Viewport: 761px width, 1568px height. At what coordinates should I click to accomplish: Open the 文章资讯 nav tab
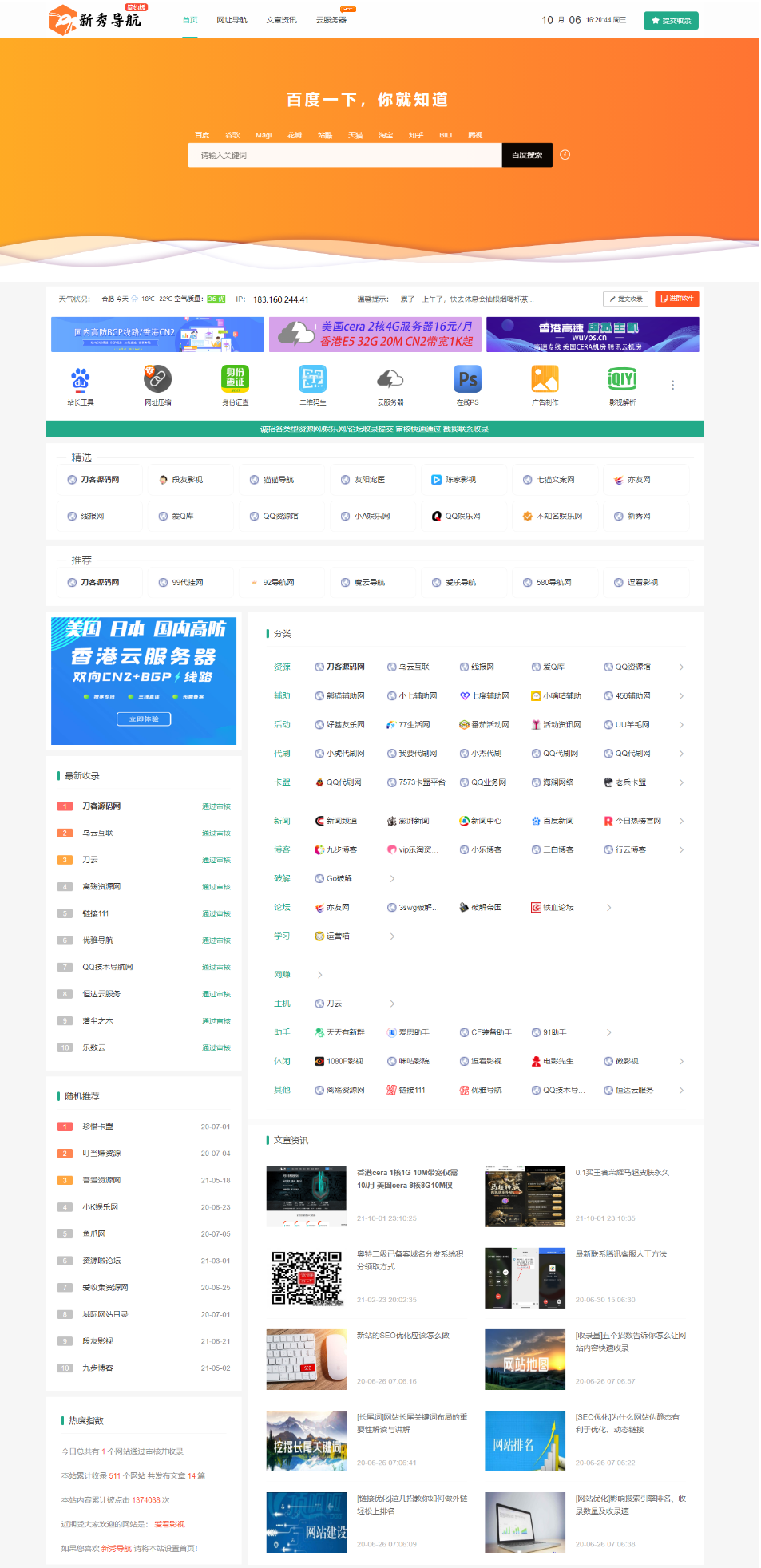pos(282,20)
